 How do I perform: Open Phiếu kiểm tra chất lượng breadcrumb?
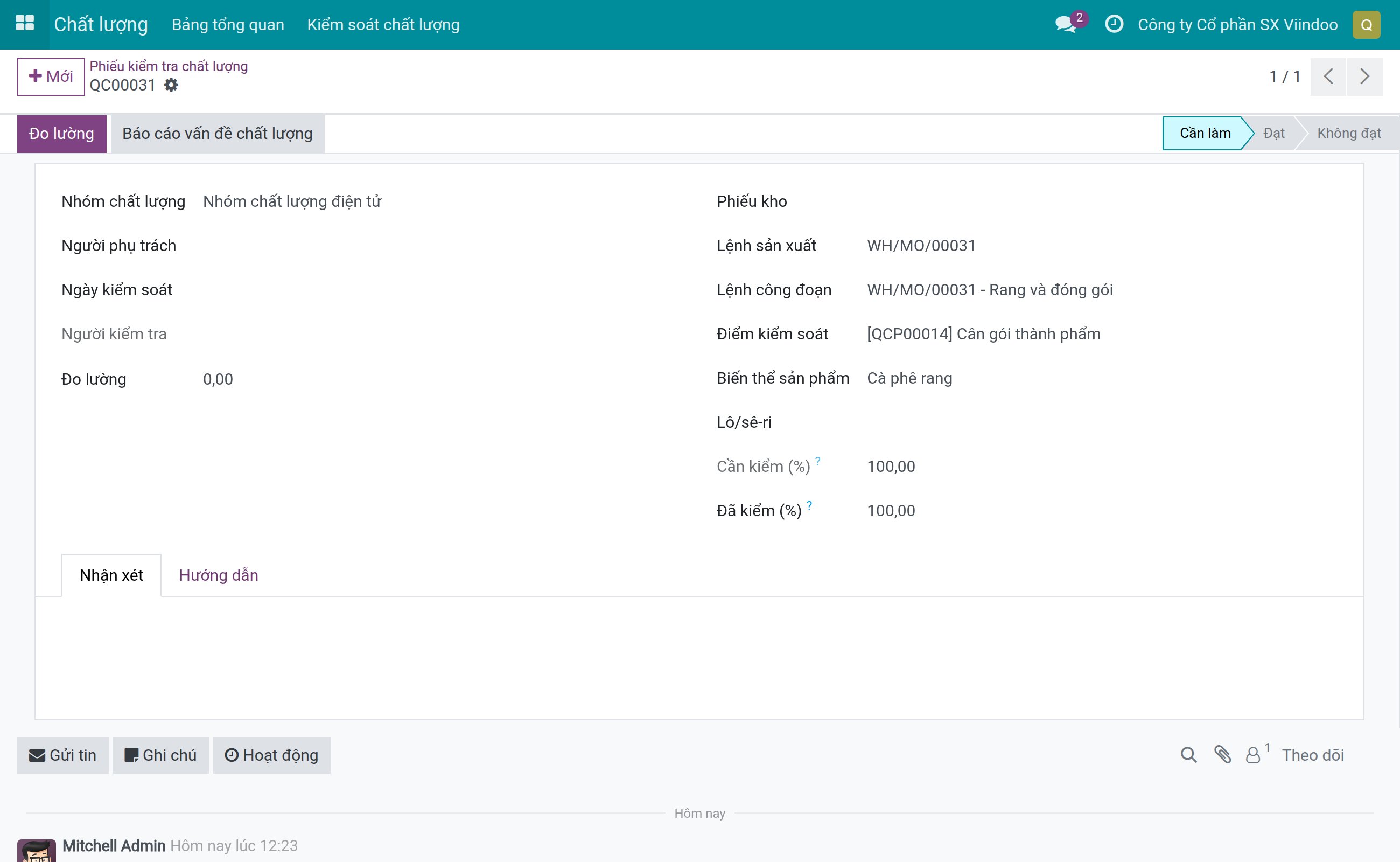(x=168, y=66)
